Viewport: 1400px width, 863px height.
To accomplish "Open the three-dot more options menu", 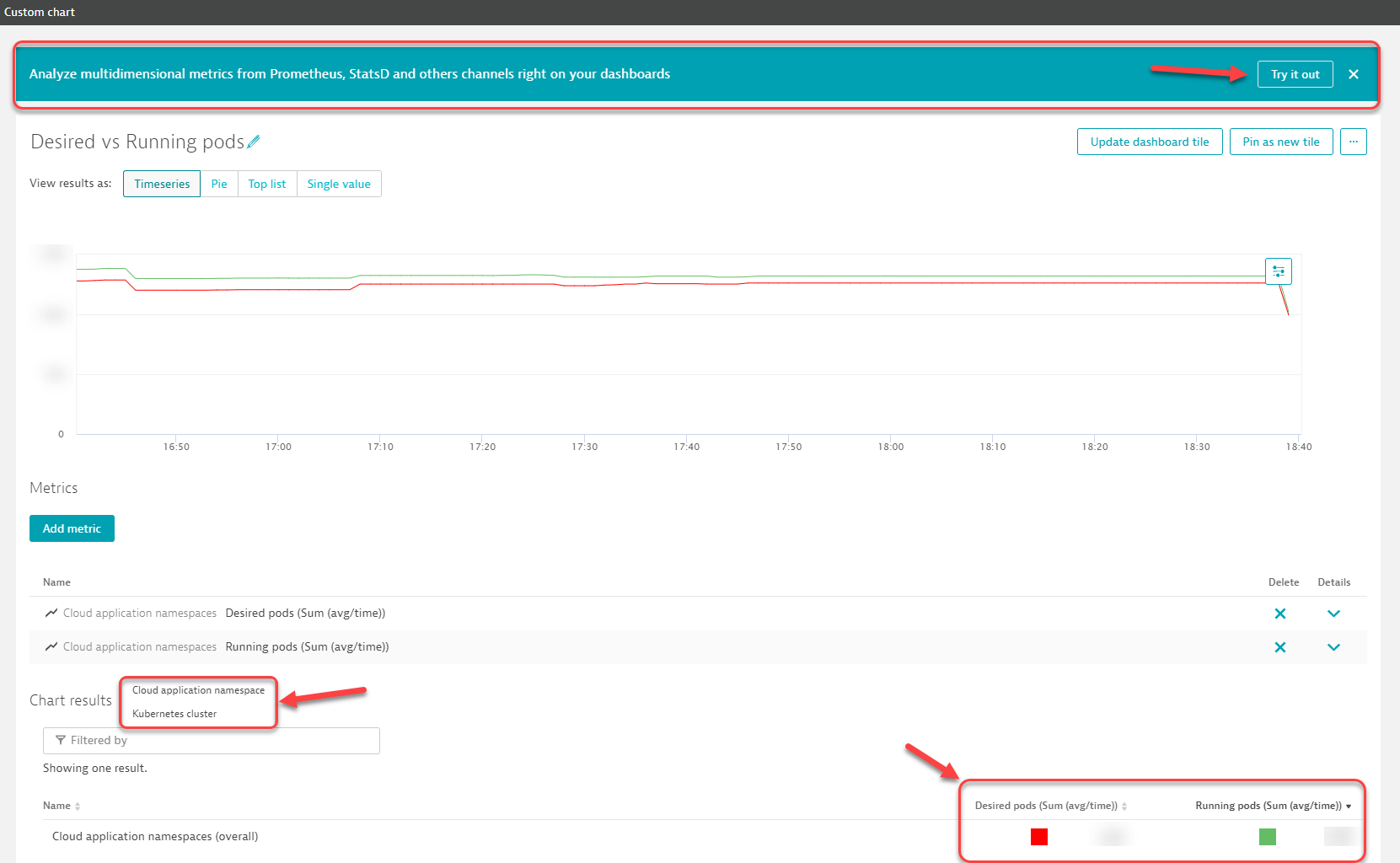I will click(1353, 142).
